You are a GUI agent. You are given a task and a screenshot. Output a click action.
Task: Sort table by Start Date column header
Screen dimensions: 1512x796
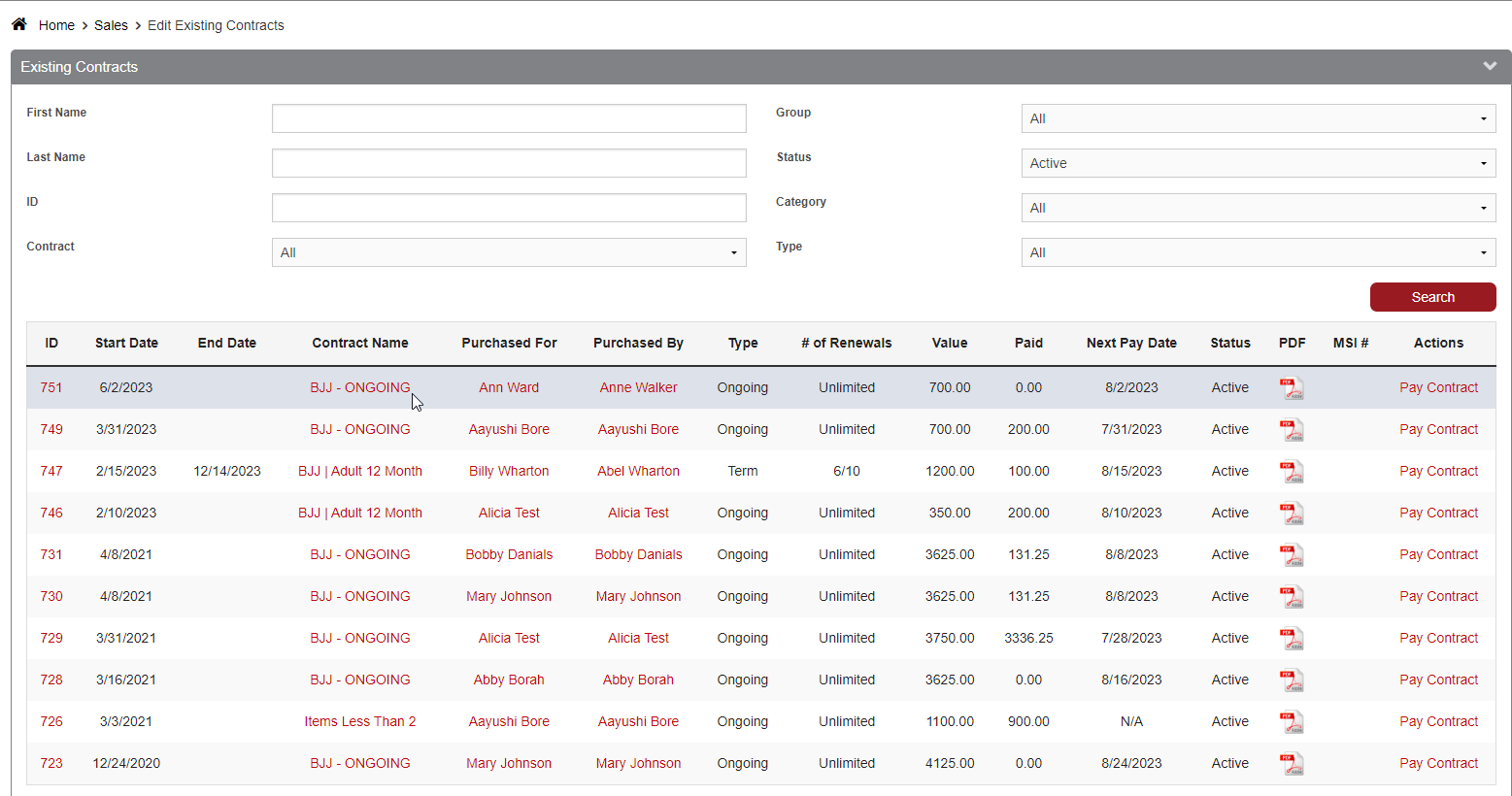pos(126,343)
